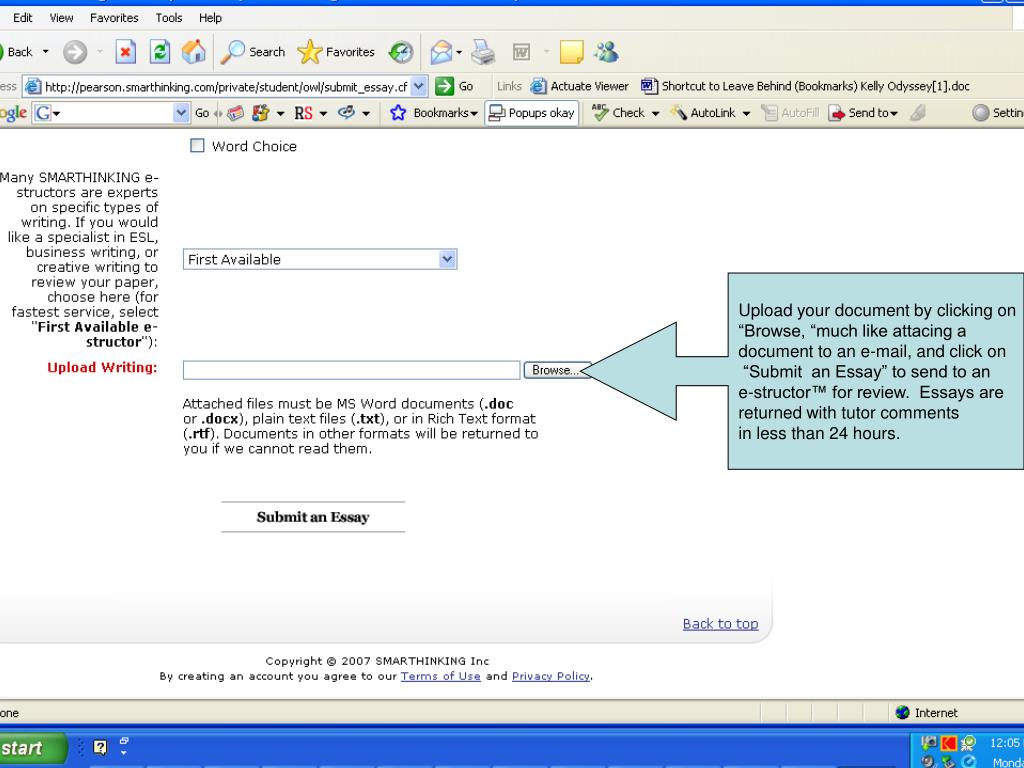Screen dimensions: 1024x768
Task: Open the Privacy Policy link
Action: [x=551, y=676]
